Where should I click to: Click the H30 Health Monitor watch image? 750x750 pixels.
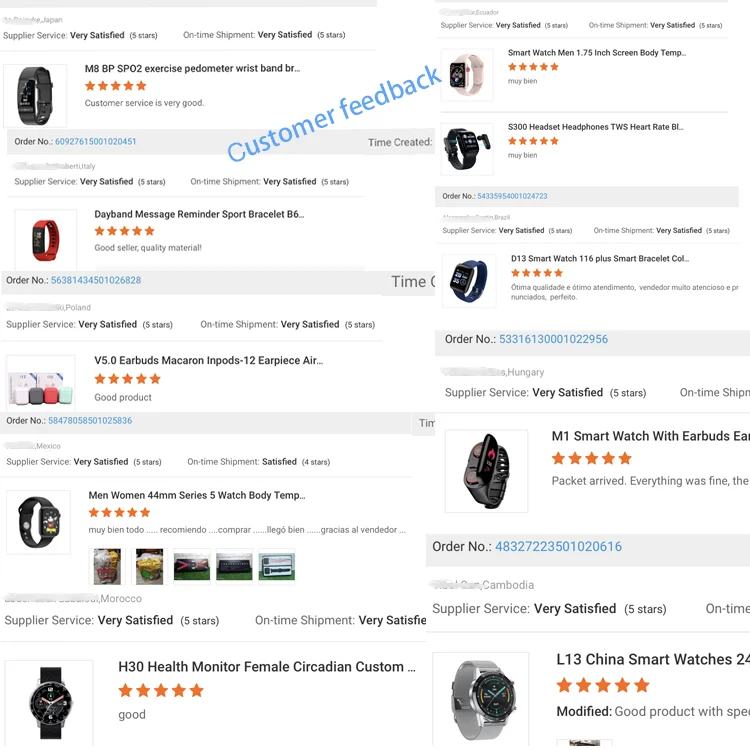pyautogui.click(x=49, y=703)
